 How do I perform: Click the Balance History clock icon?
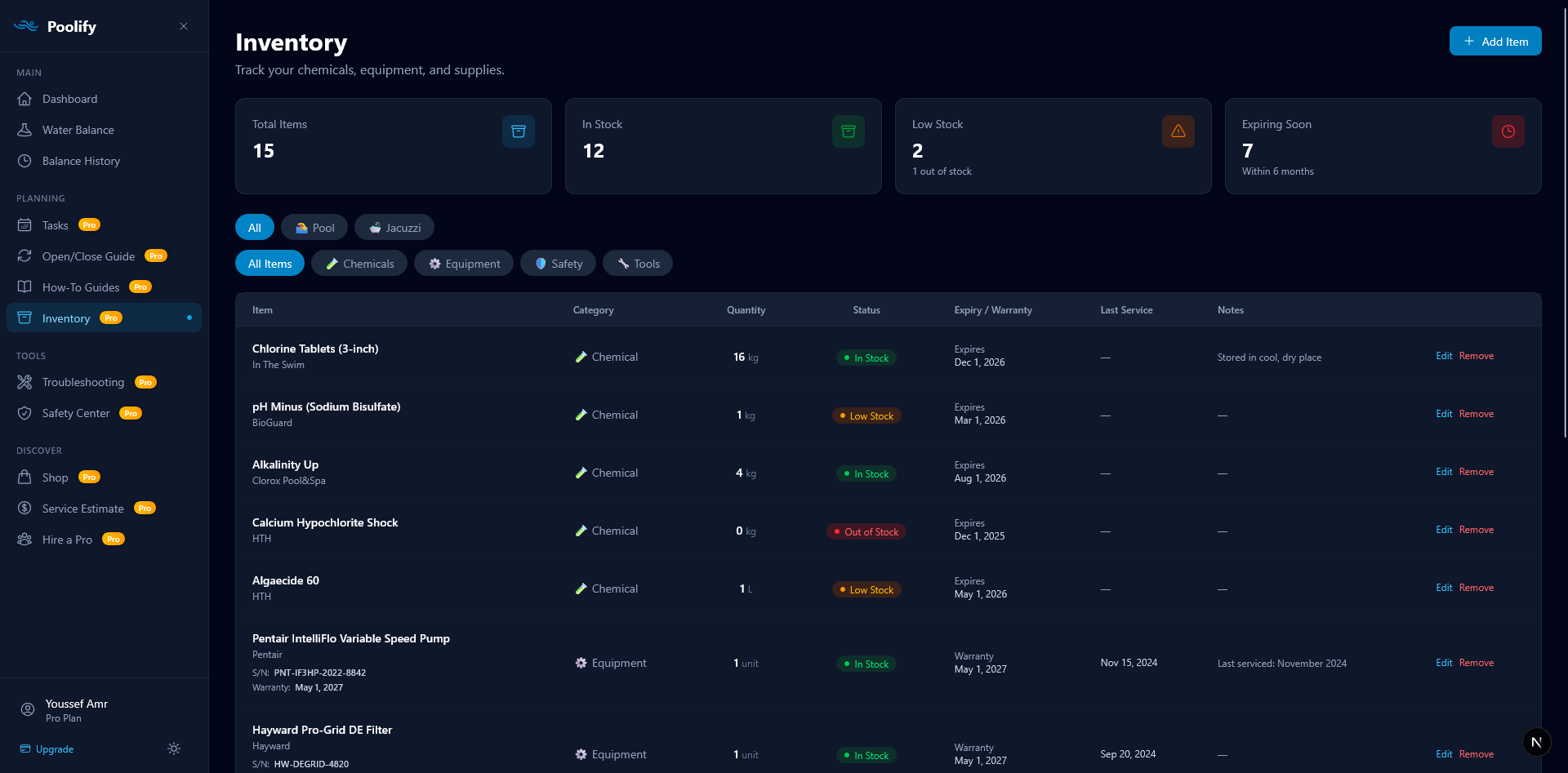click(24, 161)
